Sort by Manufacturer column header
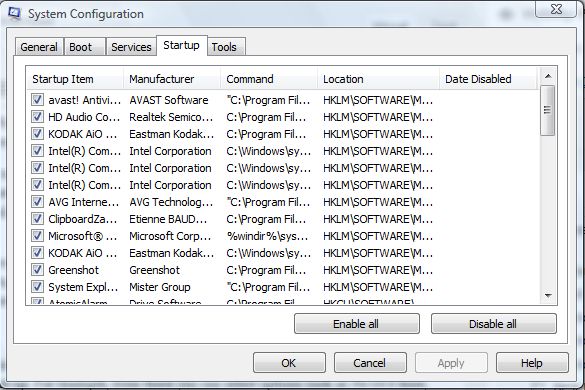This screenshot has width=585, height=390. (172, 79)
